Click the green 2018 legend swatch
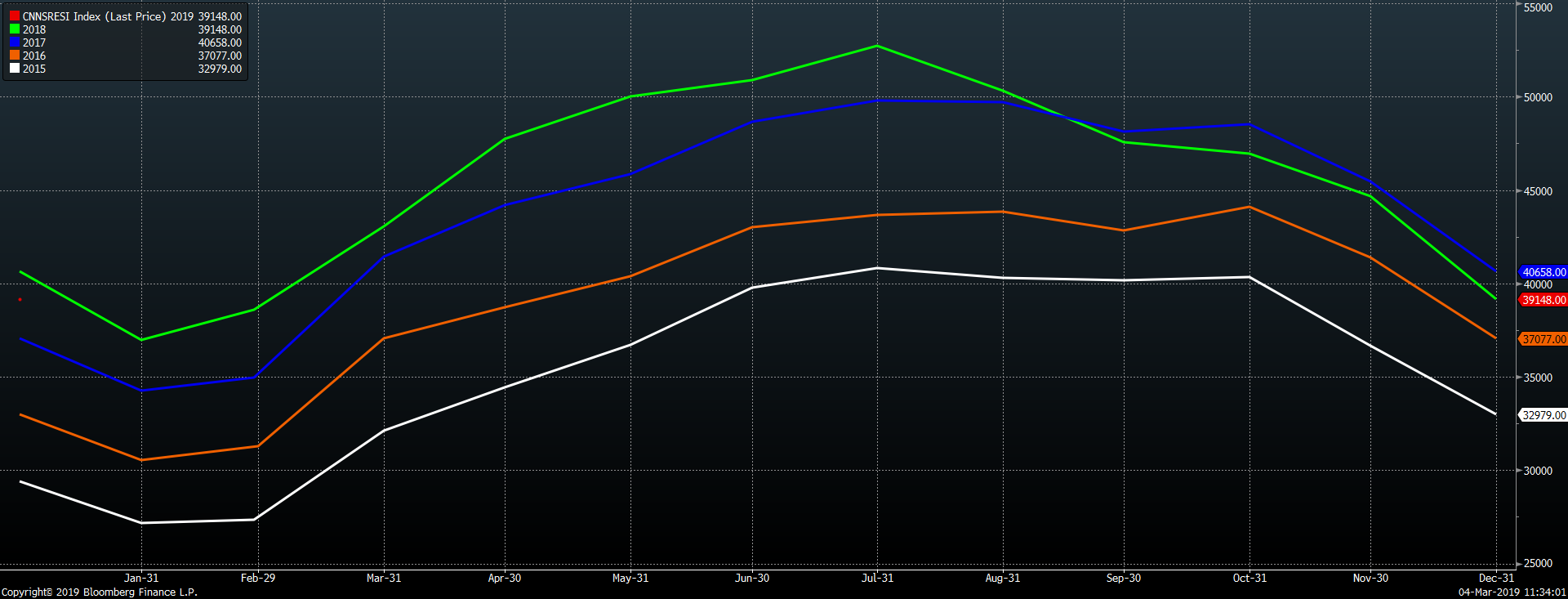 click(15, 29)
